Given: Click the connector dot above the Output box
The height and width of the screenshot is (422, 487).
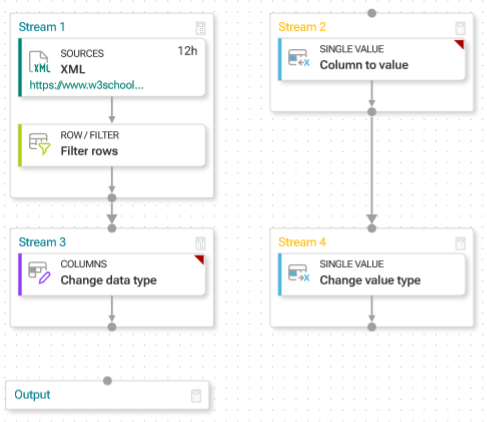Looking at the screenshot, I should coord(107,381).
